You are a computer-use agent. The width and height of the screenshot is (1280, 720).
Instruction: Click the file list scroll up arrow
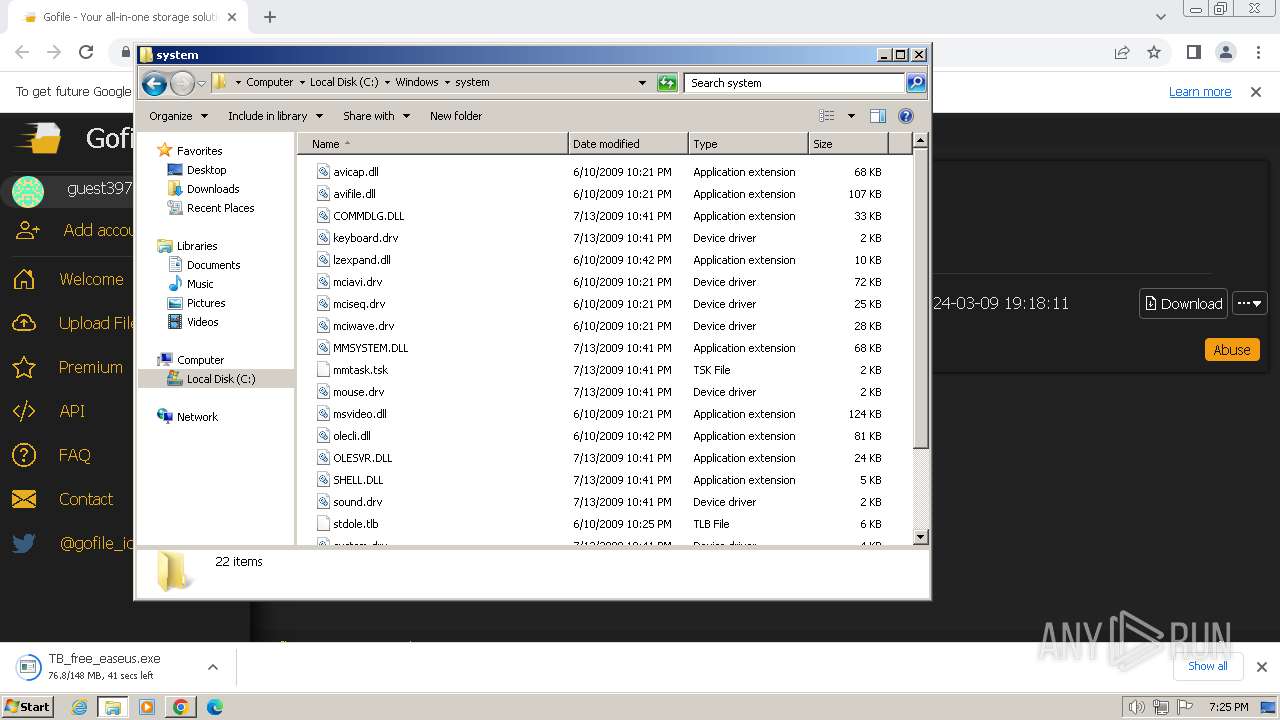click(921, 141)
